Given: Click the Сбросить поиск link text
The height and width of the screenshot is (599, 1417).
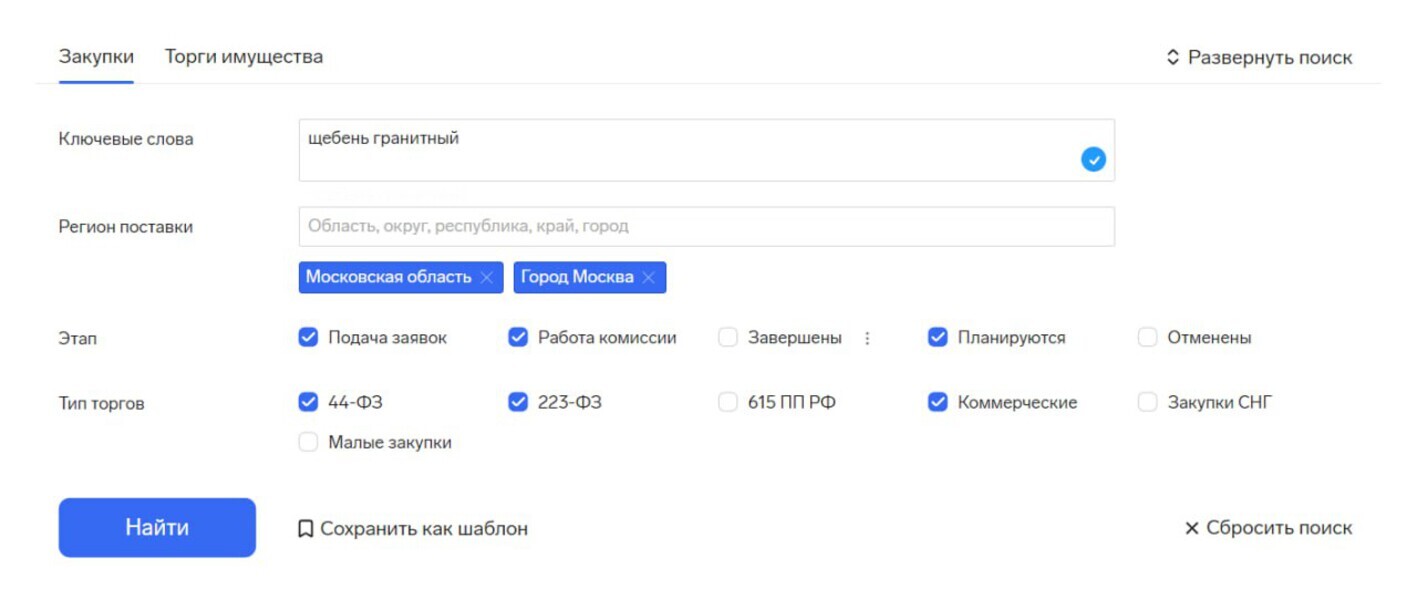Looking at the screenshot, I should [1278, 528].
